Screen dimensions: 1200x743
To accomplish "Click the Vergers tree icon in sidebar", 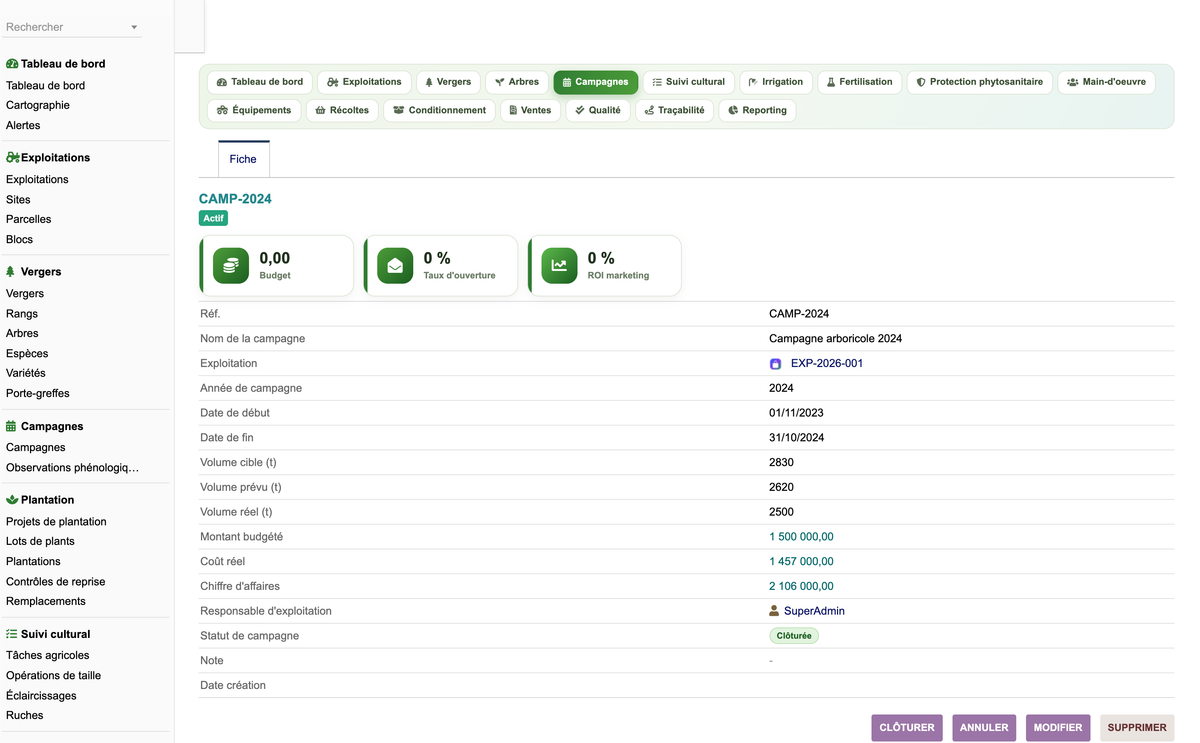I will pyautogui.click(x=11, y=272).
